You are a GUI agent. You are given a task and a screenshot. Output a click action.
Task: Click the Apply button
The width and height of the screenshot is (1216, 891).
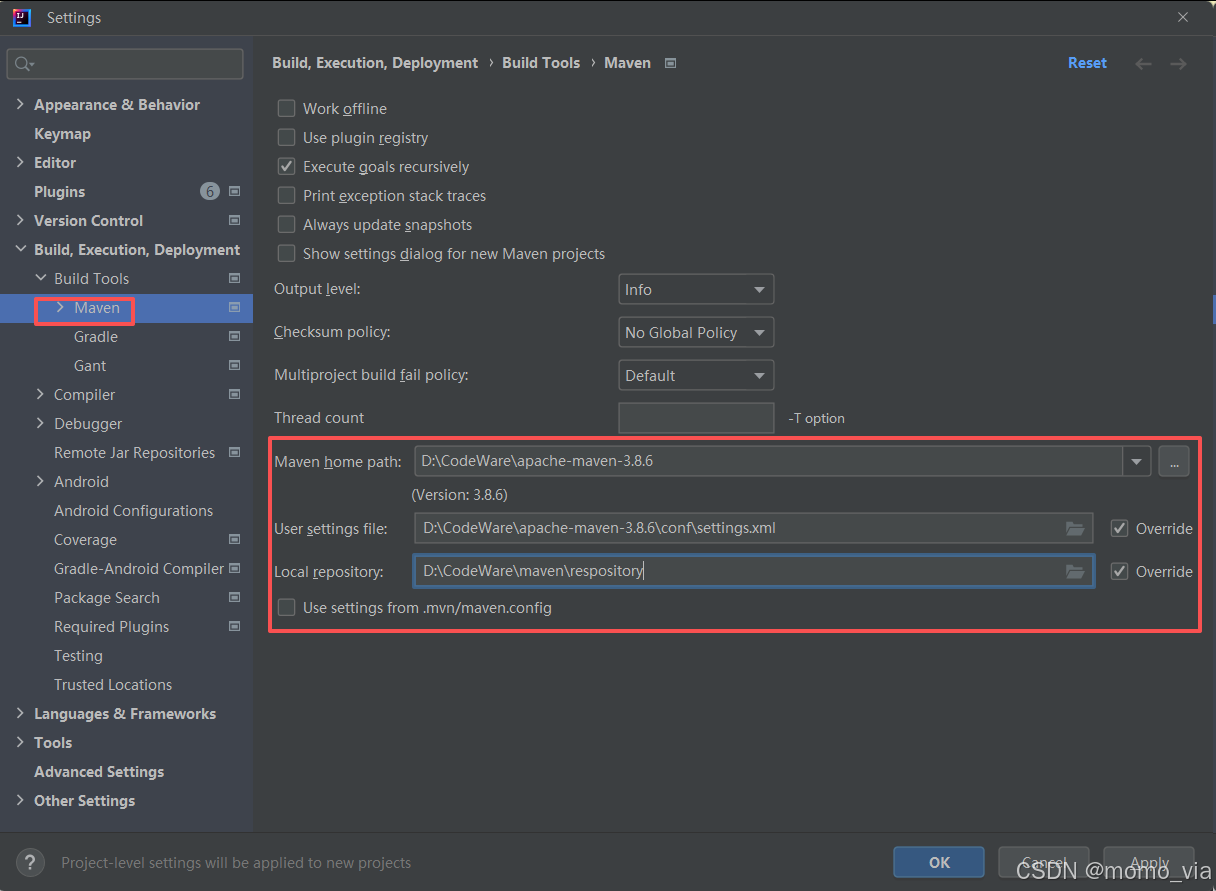1149,862
